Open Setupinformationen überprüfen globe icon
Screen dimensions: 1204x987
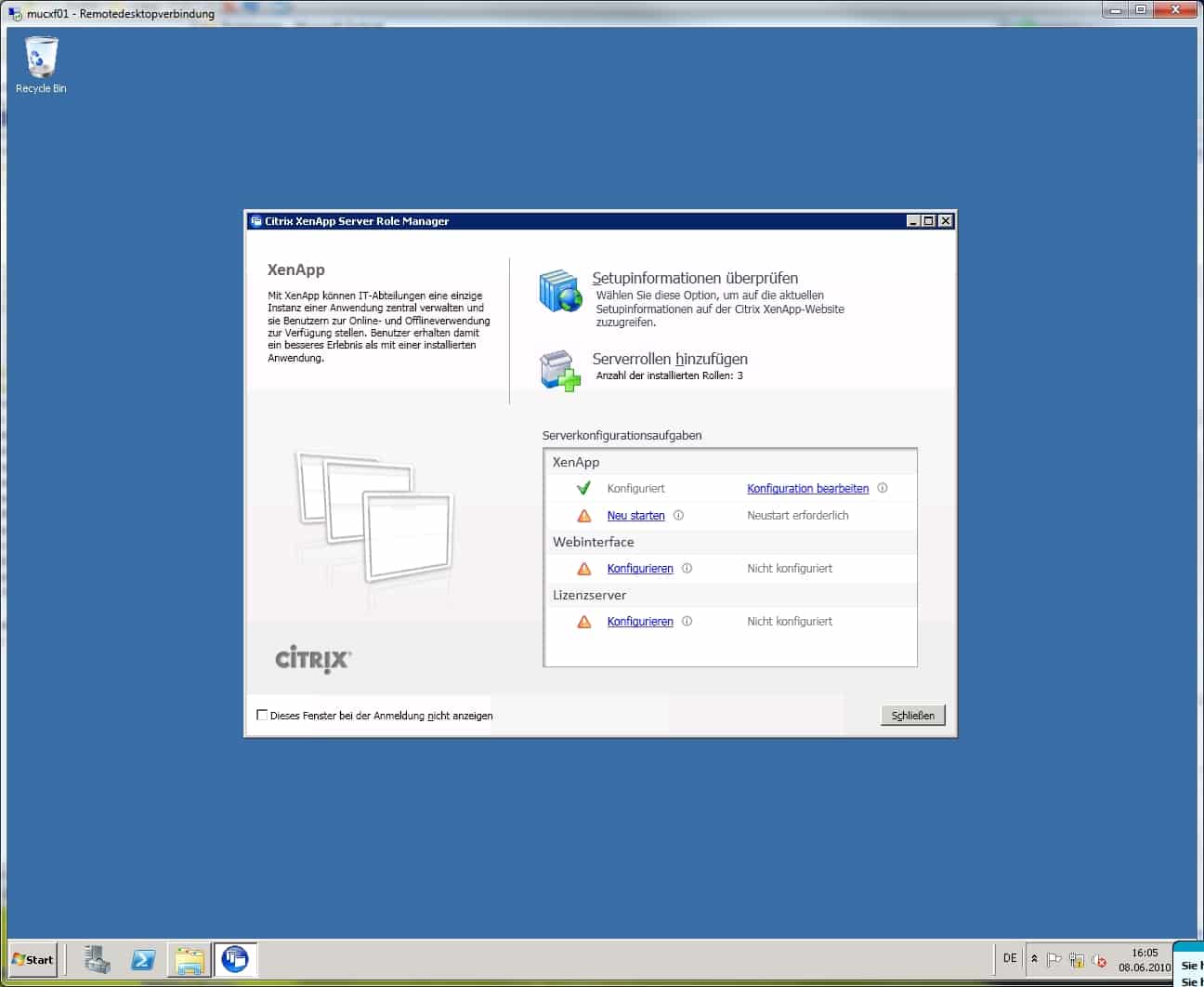coord(560,291)
